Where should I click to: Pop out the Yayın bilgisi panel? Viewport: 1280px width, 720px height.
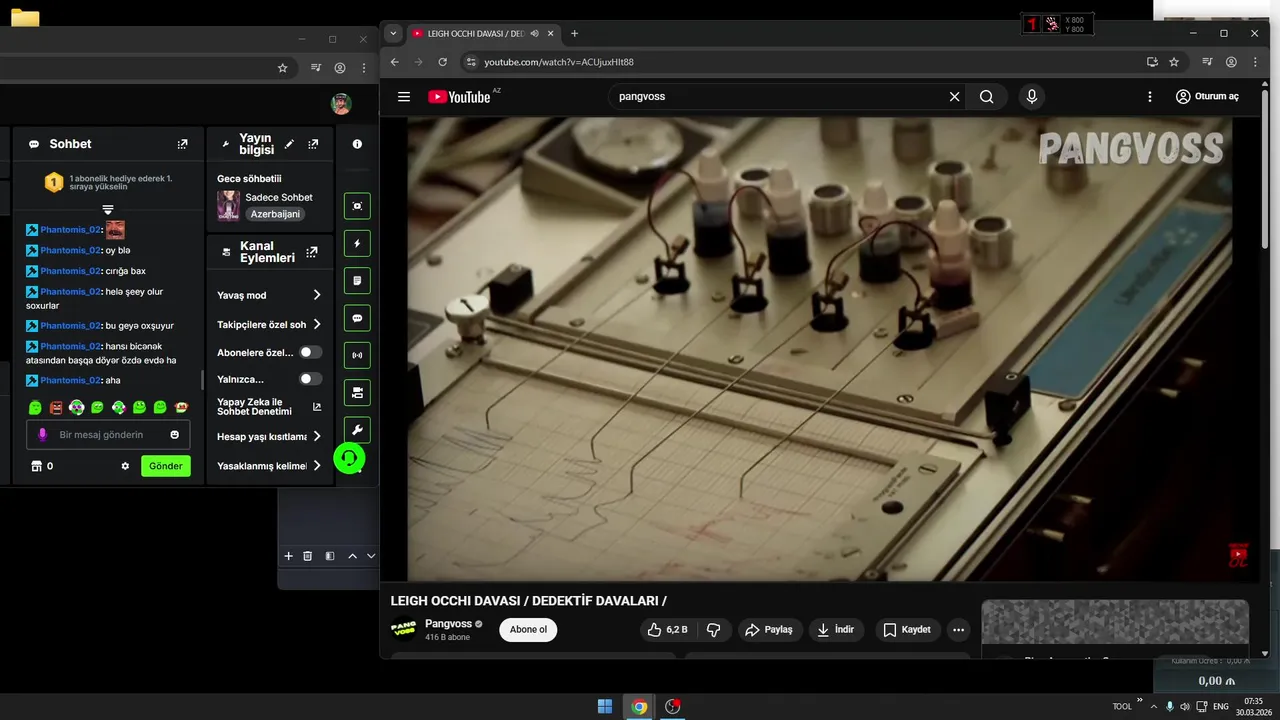pyautogui.click(x=313, y=144)
